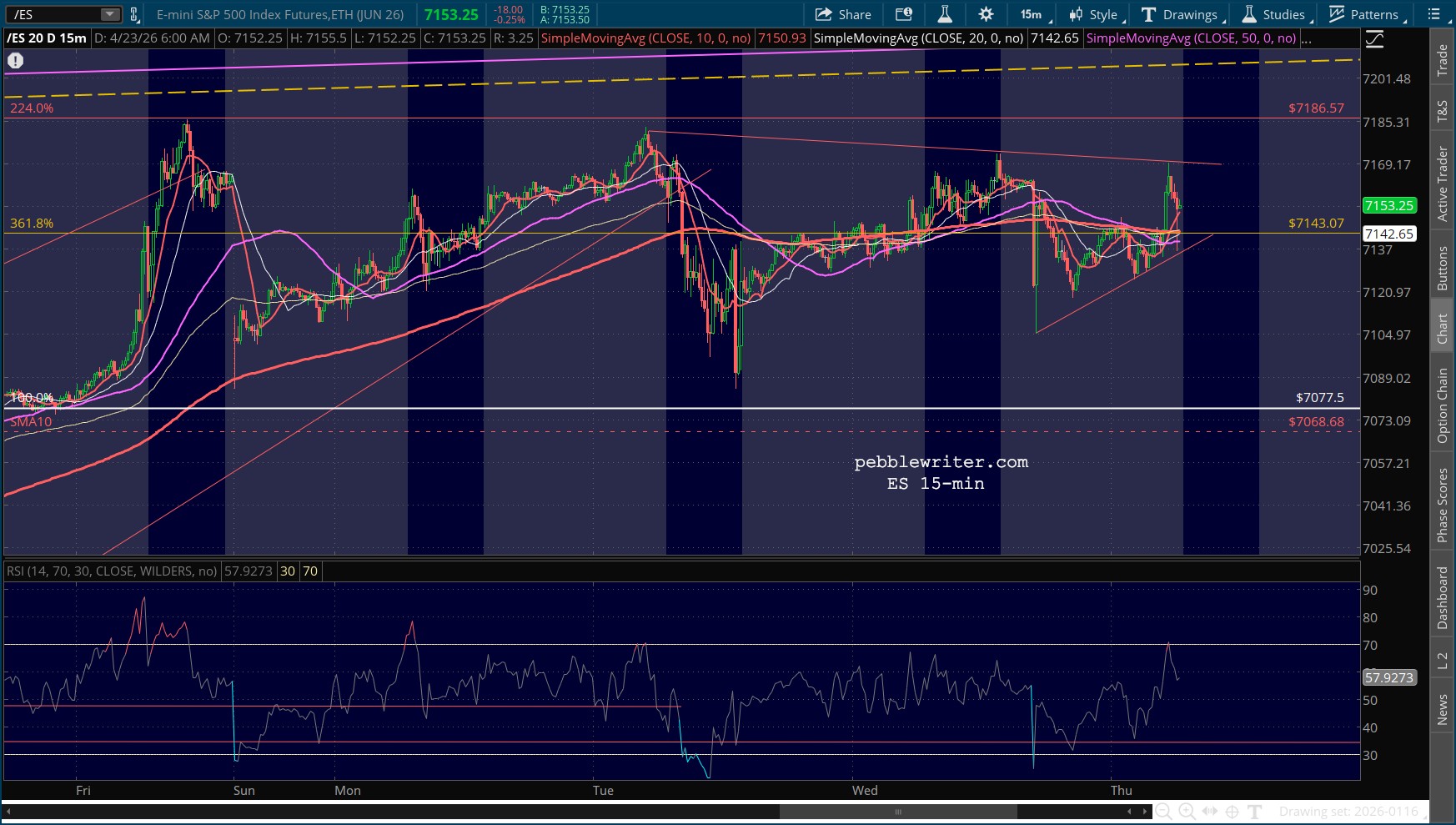Open the /ES symbol dropdown arrow

(109, 14)
